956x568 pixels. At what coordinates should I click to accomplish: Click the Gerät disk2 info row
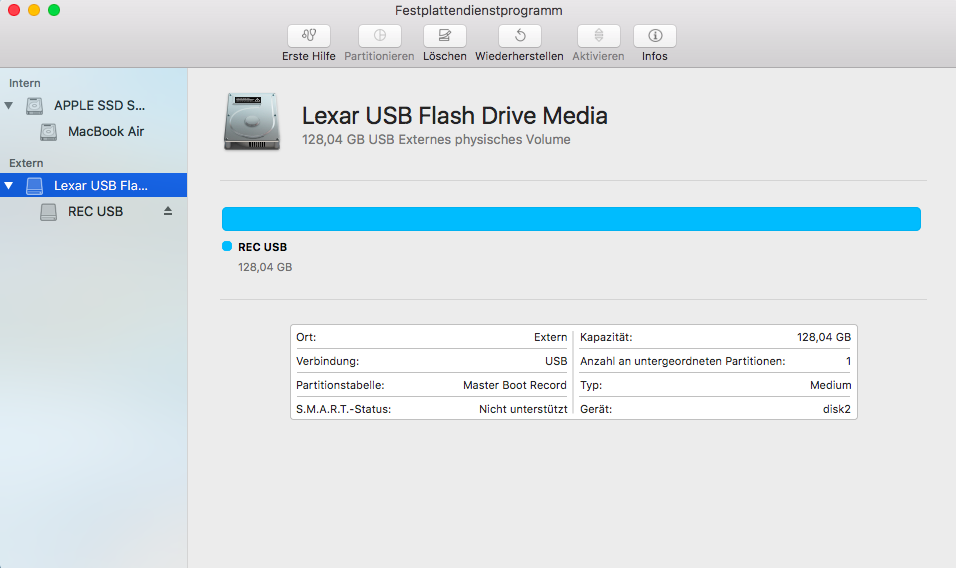715,409
